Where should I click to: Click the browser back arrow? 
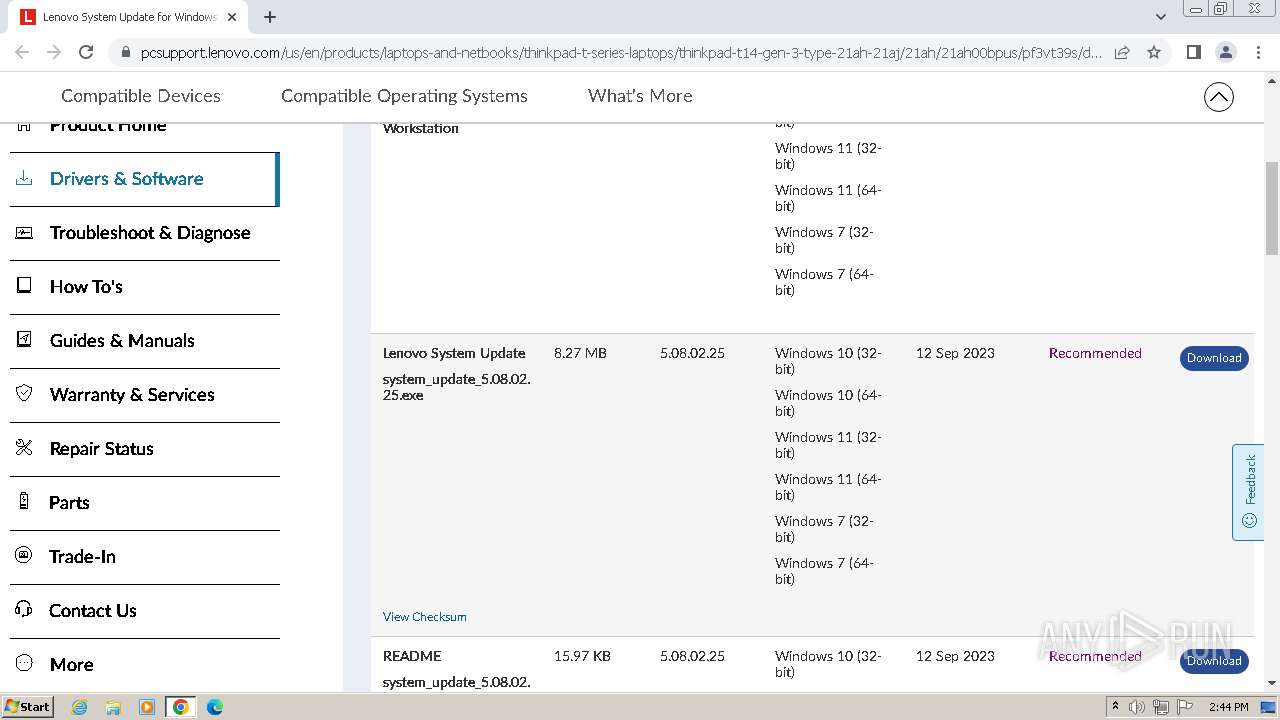point(22,52)
